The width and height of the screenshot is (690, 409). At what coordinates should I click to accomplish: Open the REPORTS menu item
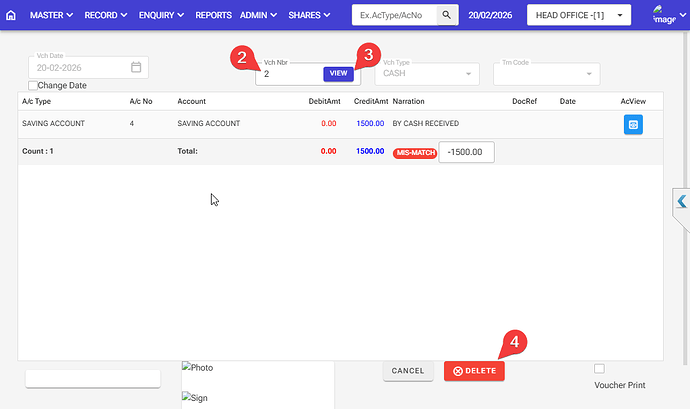coord(213,16)
